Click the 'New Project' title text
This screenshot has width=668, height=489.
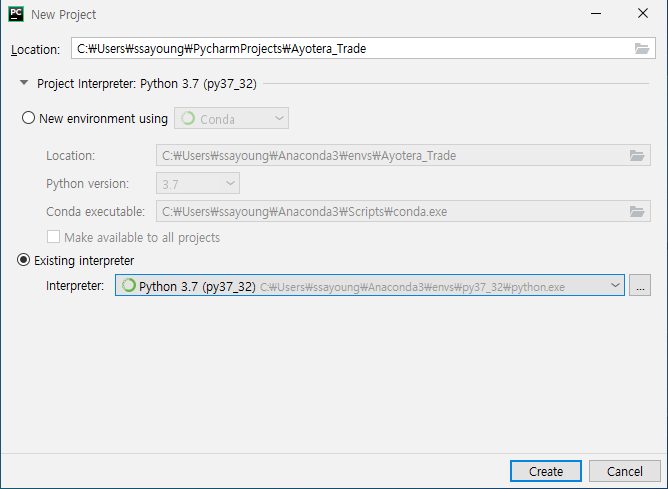coord(63,14)
